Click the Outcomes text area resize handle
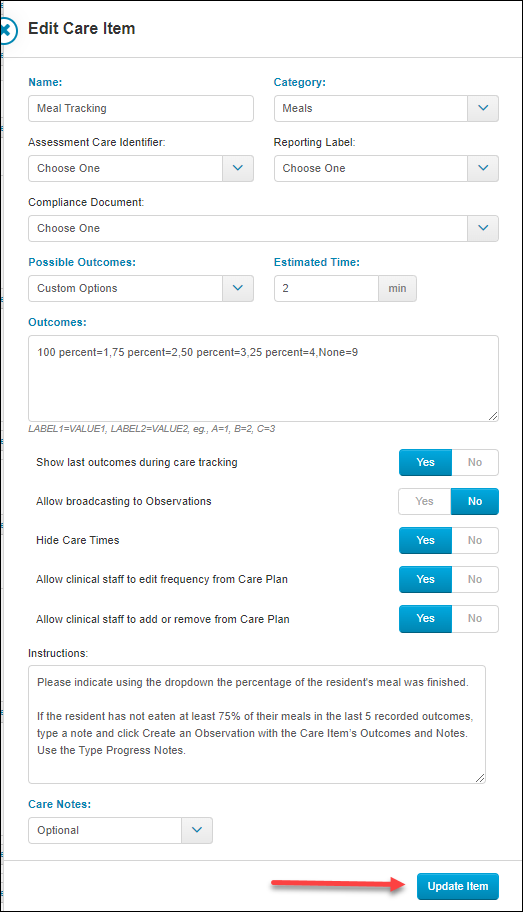523x912 pixels. [x=493, y=415]
